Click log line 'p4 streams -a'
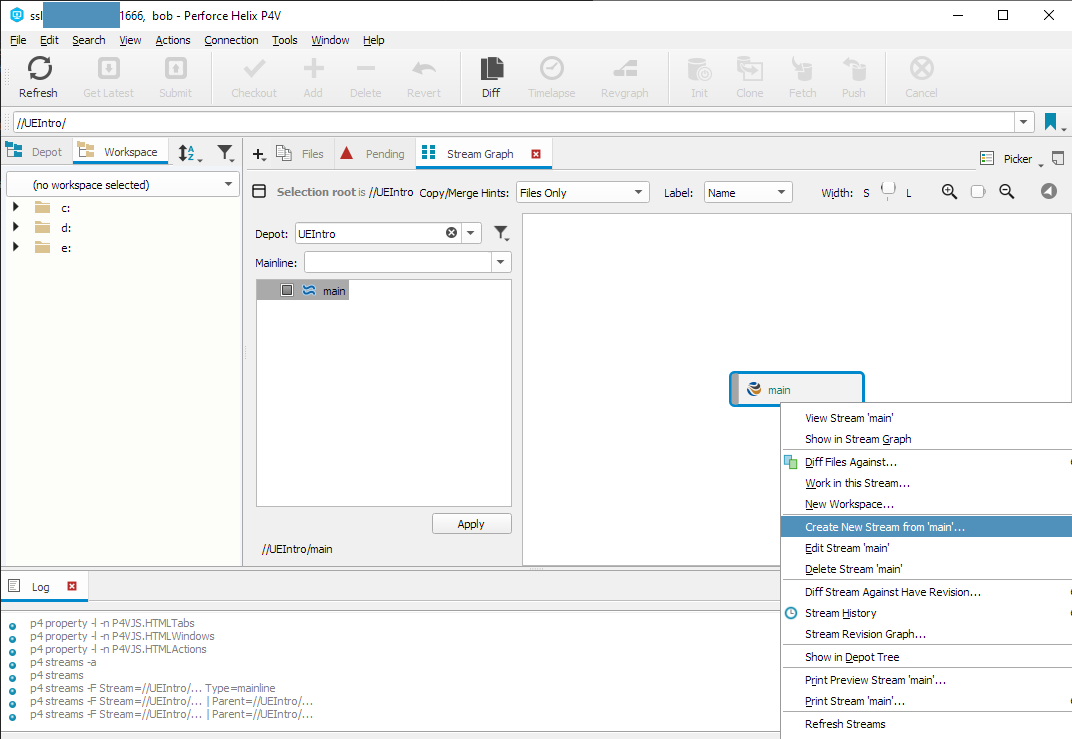 click(63, 662)
